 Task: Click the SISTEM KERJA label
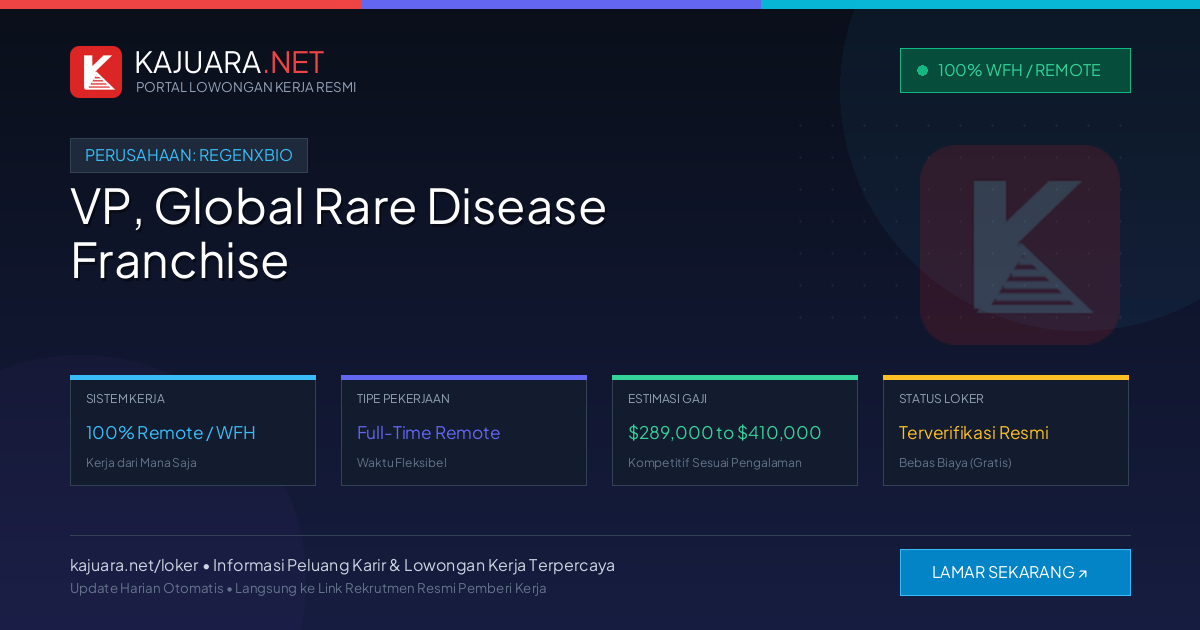coord(125,398)
